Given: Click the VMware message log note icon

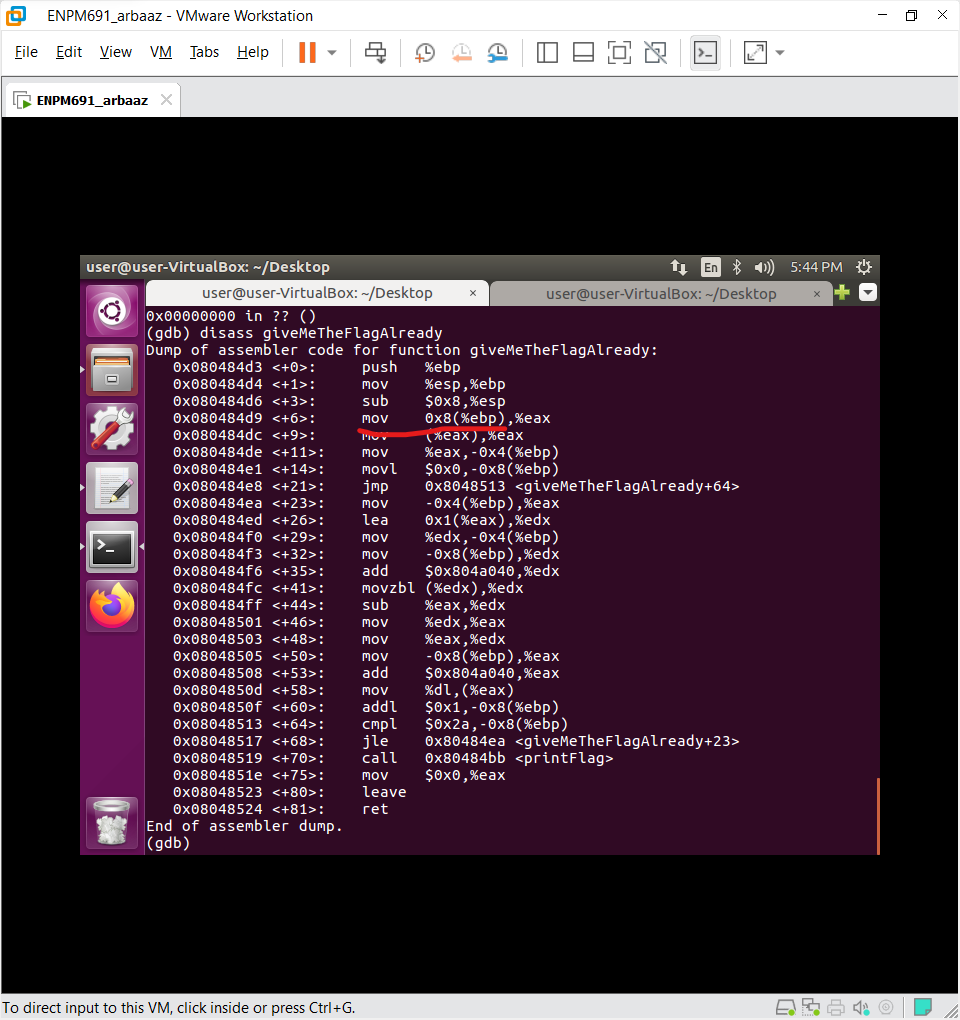Looking at the screenshot, I should (923, 1006).
